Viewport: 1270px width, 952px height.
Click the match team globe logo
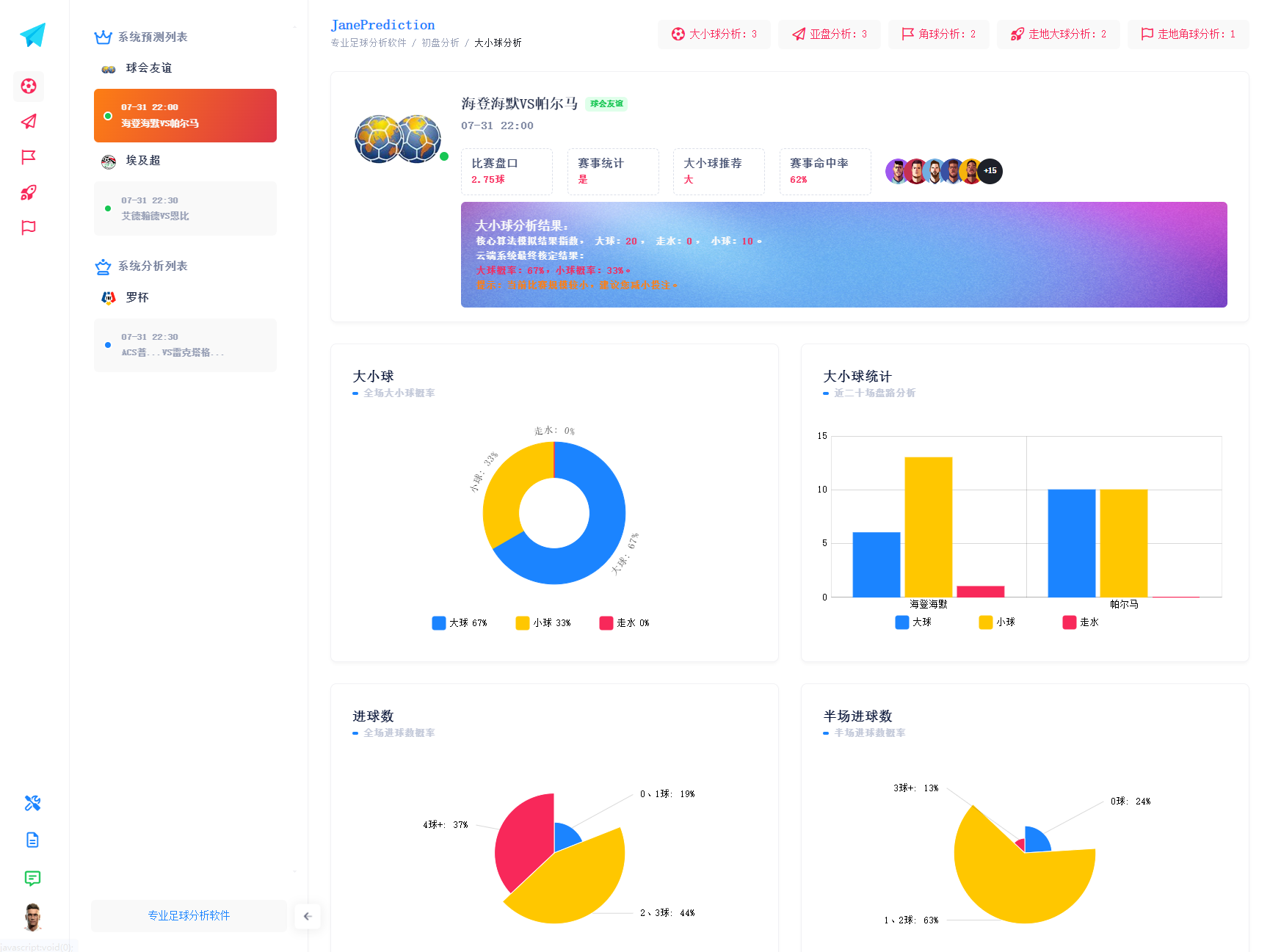click(399, 139)
